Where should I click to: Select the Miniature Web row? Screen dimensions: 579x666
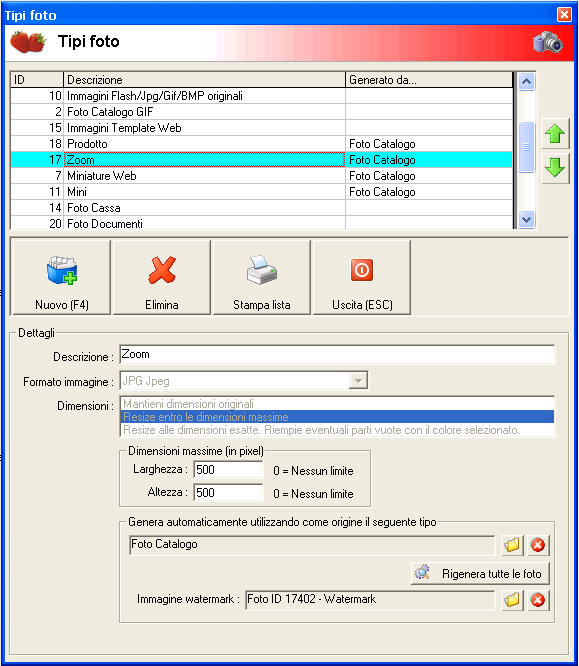coord(261,176)
